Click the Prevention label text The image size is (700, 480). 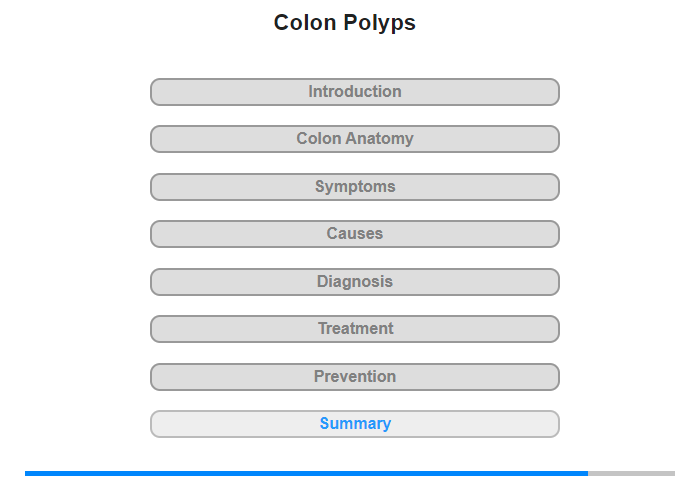click(355, 376)
